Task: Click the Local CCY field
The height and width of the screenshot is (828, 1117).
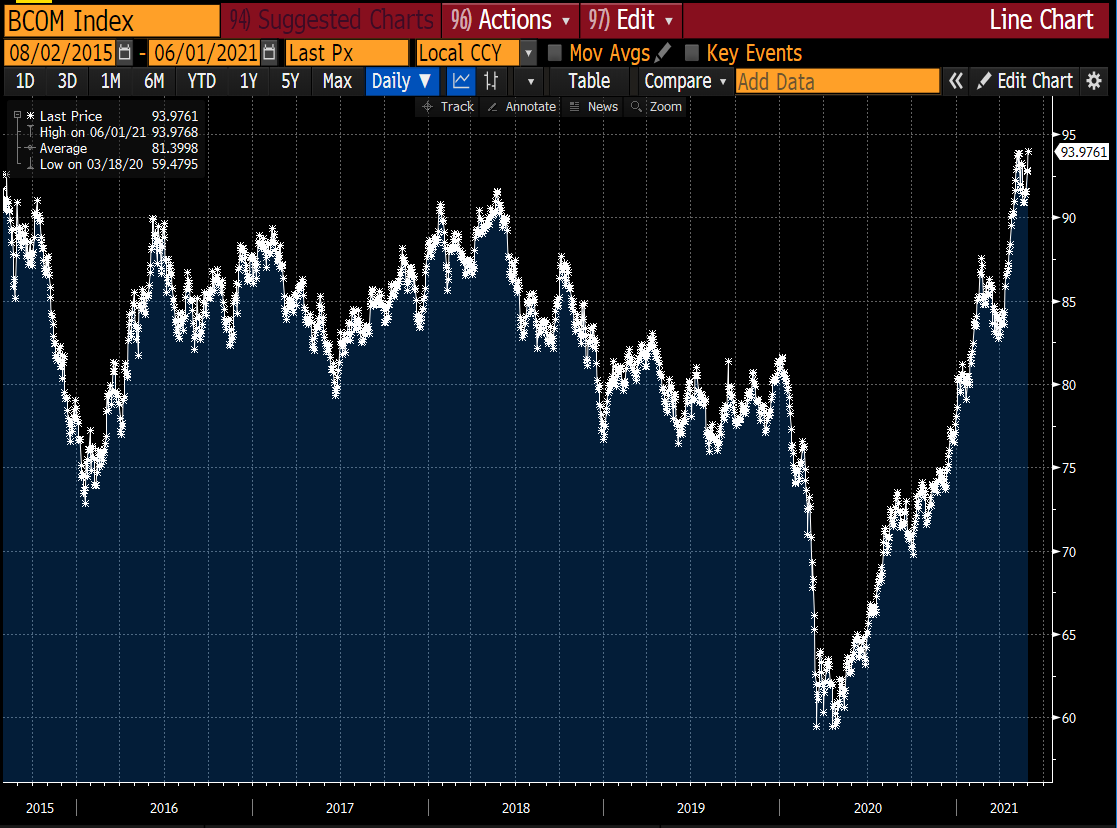Action: (469, 53)
